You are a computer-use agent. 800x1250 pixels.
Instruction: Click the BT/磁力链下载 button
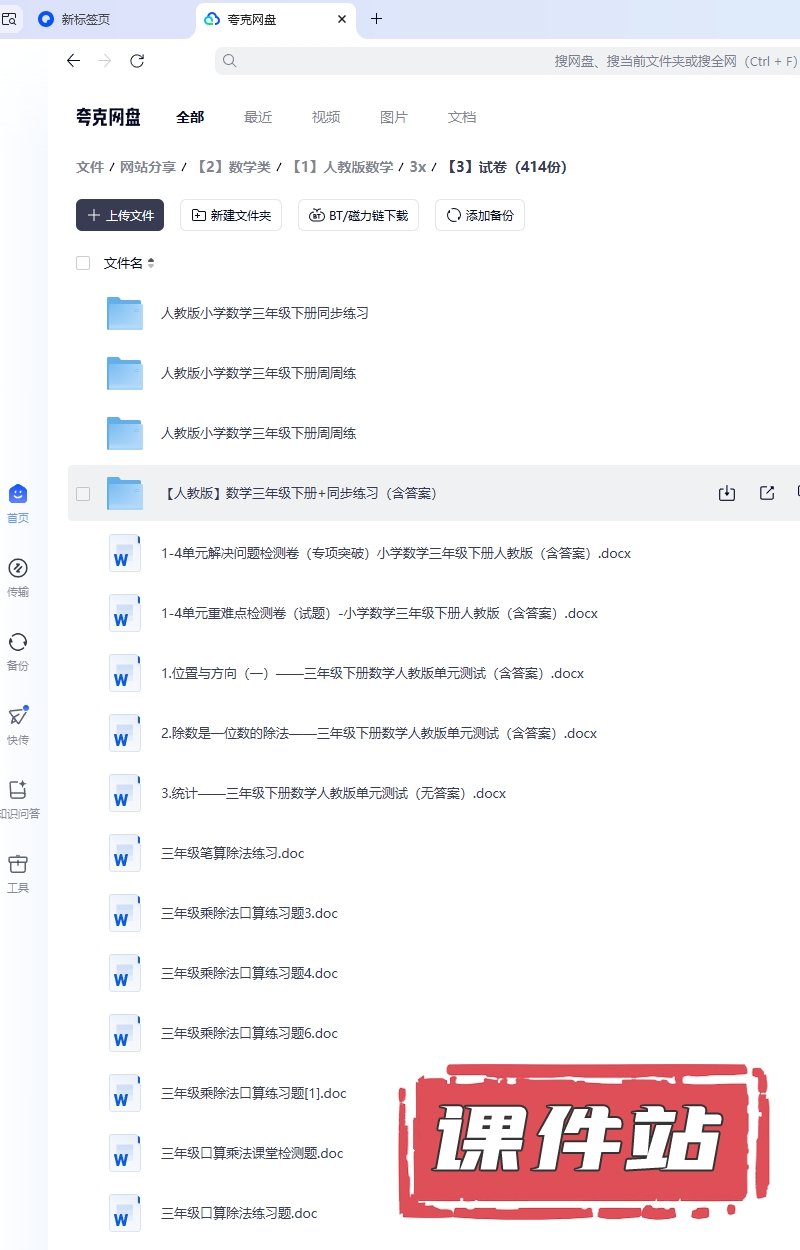click(x=358, y=215)
